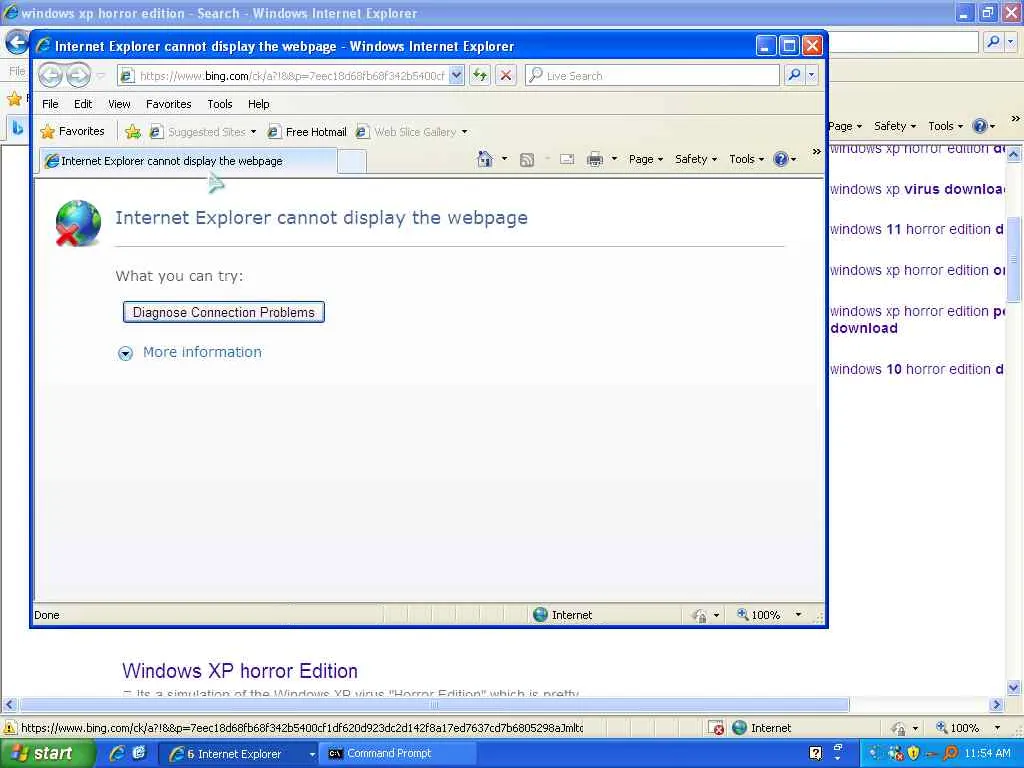Viewport: 1024px width, 768px height.
Task: Select the 'Internet Explorer cannot display the webpage' tab
Action: (x=188, y=161)
